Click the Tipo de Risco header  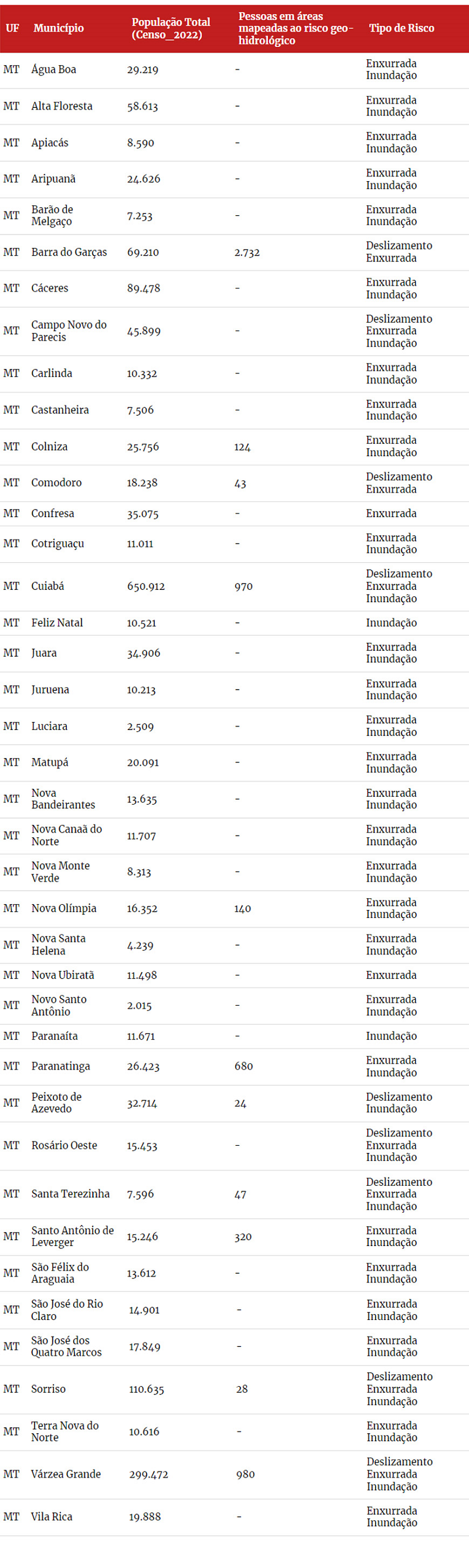click(402, 28)
